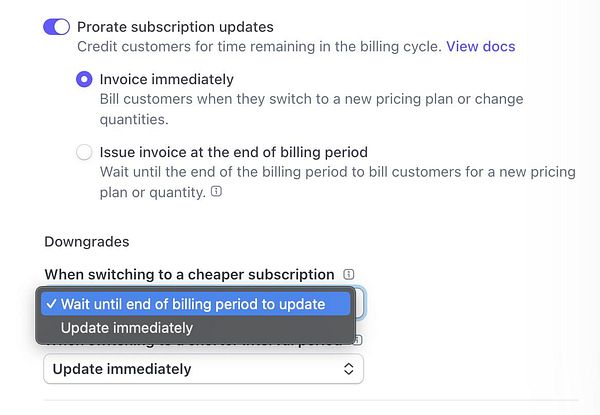Screen dimensions: 600x415
Task: Click the 'When switching to a cheaper subscription' label
Action: tap(189, 274)
